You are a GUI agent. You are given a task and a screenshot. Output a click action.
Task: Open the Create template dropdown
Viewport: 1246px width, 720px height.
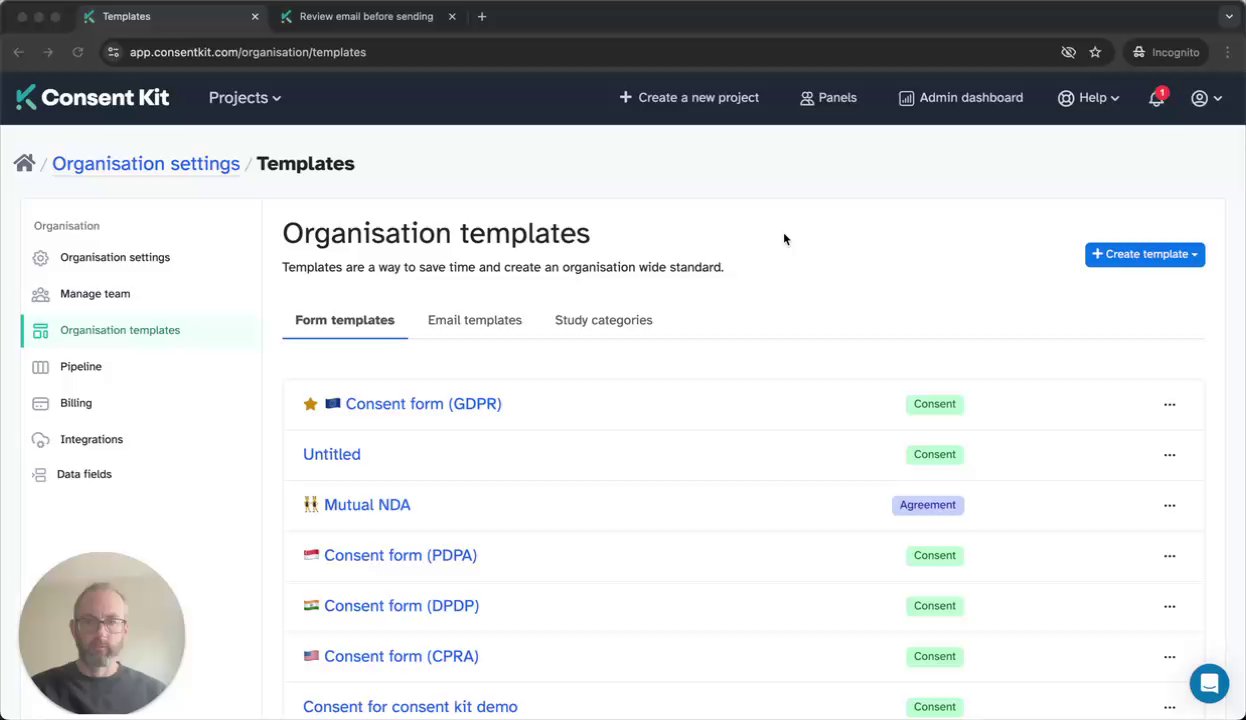1144,254
